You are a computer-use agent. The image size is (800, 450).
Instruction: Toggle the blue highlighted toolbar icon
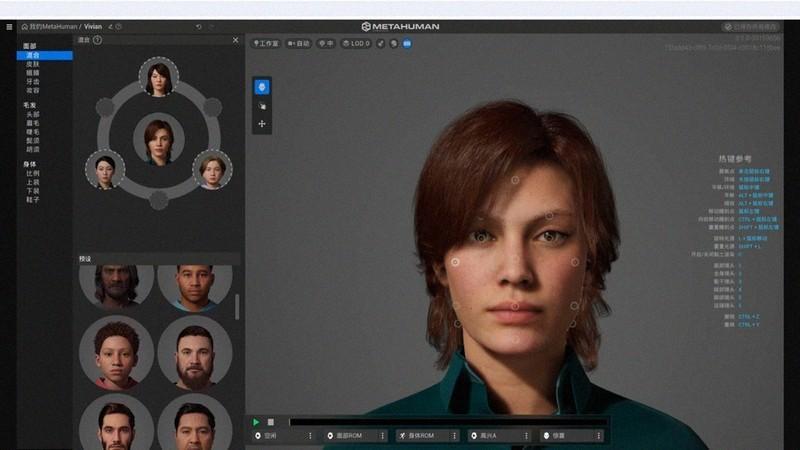point(407,44)
